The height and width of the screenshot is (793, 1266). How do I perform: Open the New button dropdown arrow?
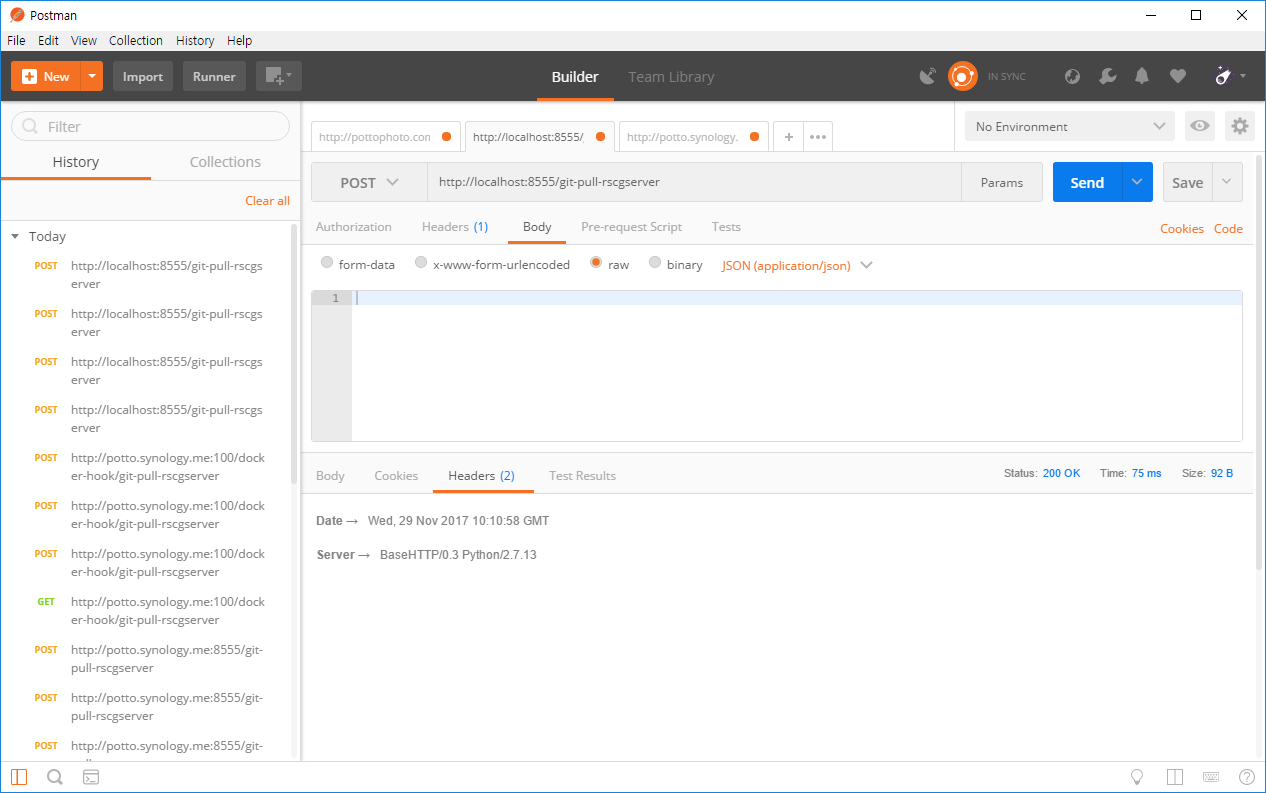point(91,76)
